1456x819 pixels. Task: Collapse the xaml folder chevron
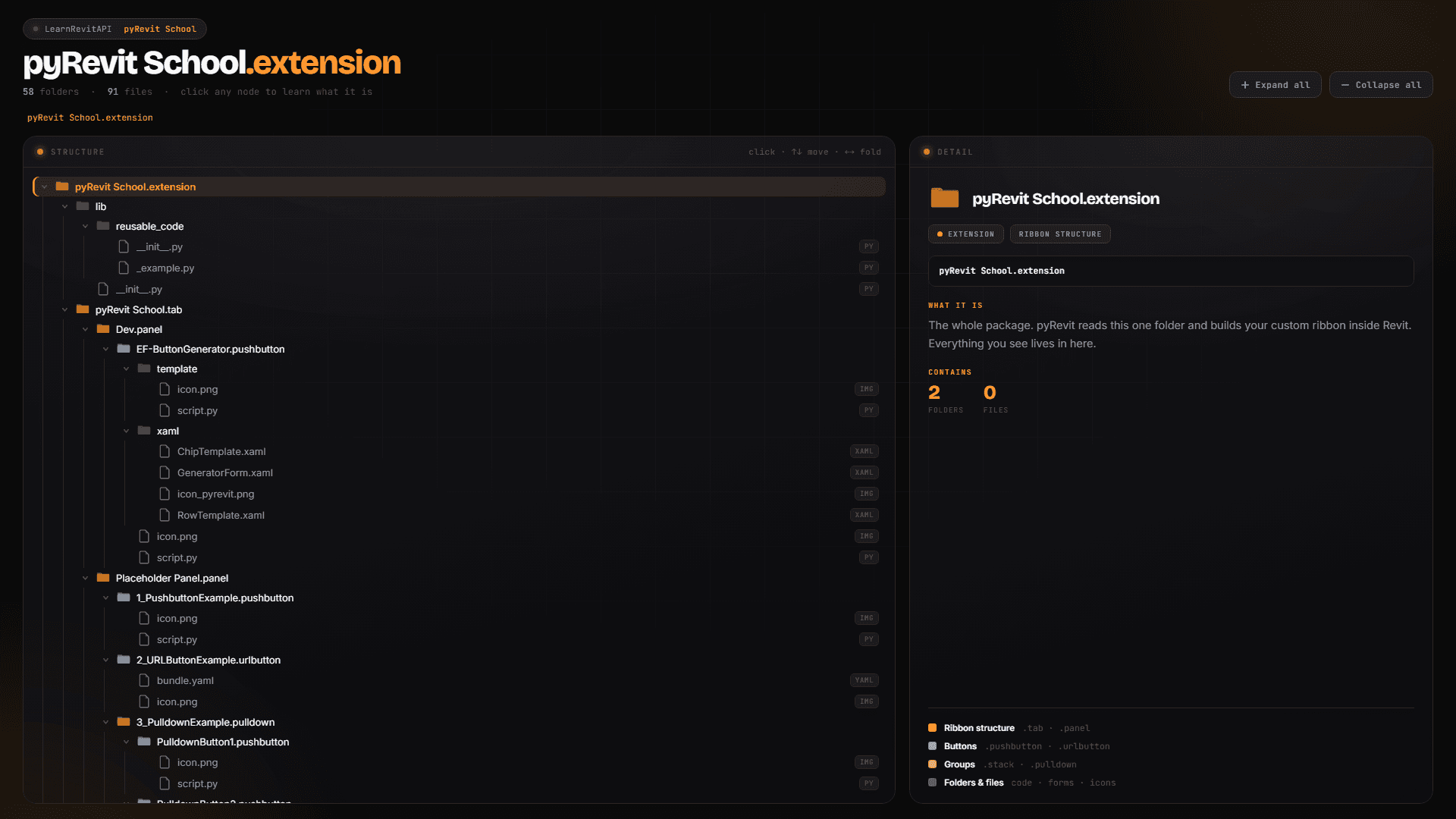127,431
